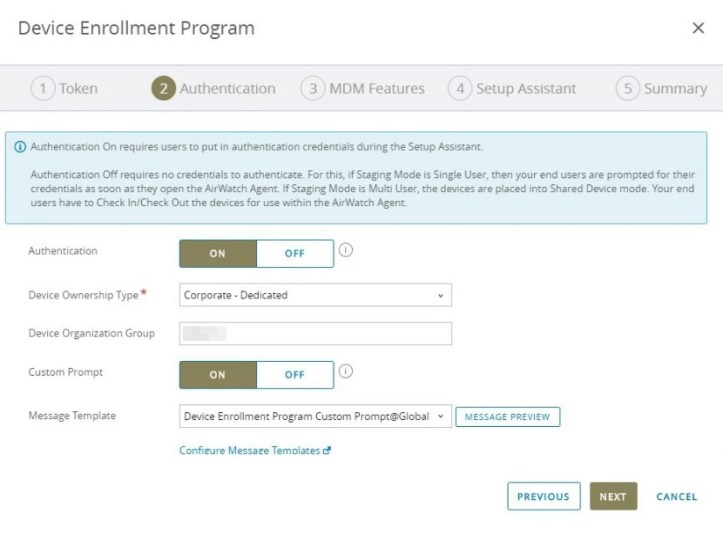Go back with the Previous button
The width and height of the screenshot is (723, 534).
(x=543, y=496)
